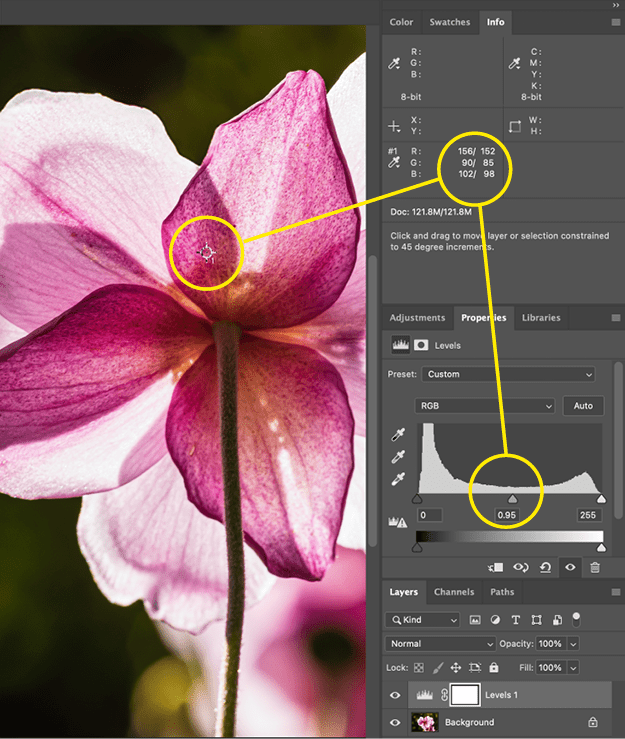Switch to the Channels tab
The width and height of the screenshot is (625, 739).
tap(453, 592)
